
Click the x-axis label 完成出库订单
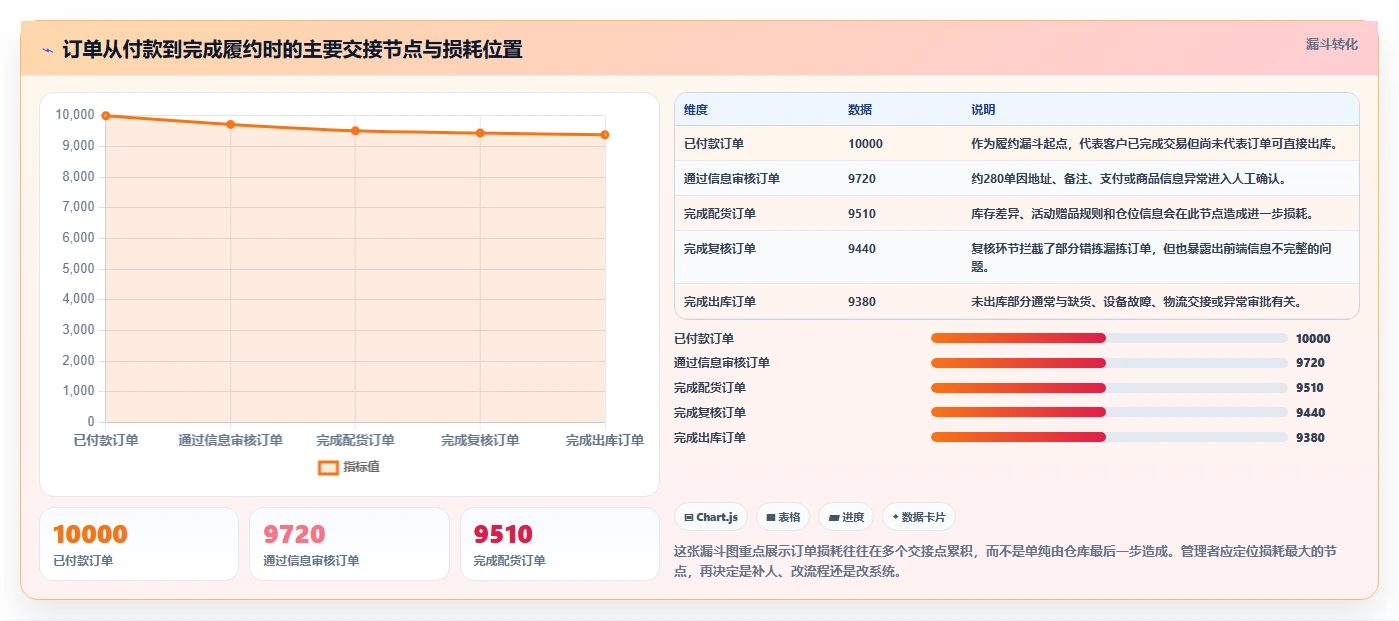pyautogui.click(x=605, y=441)
